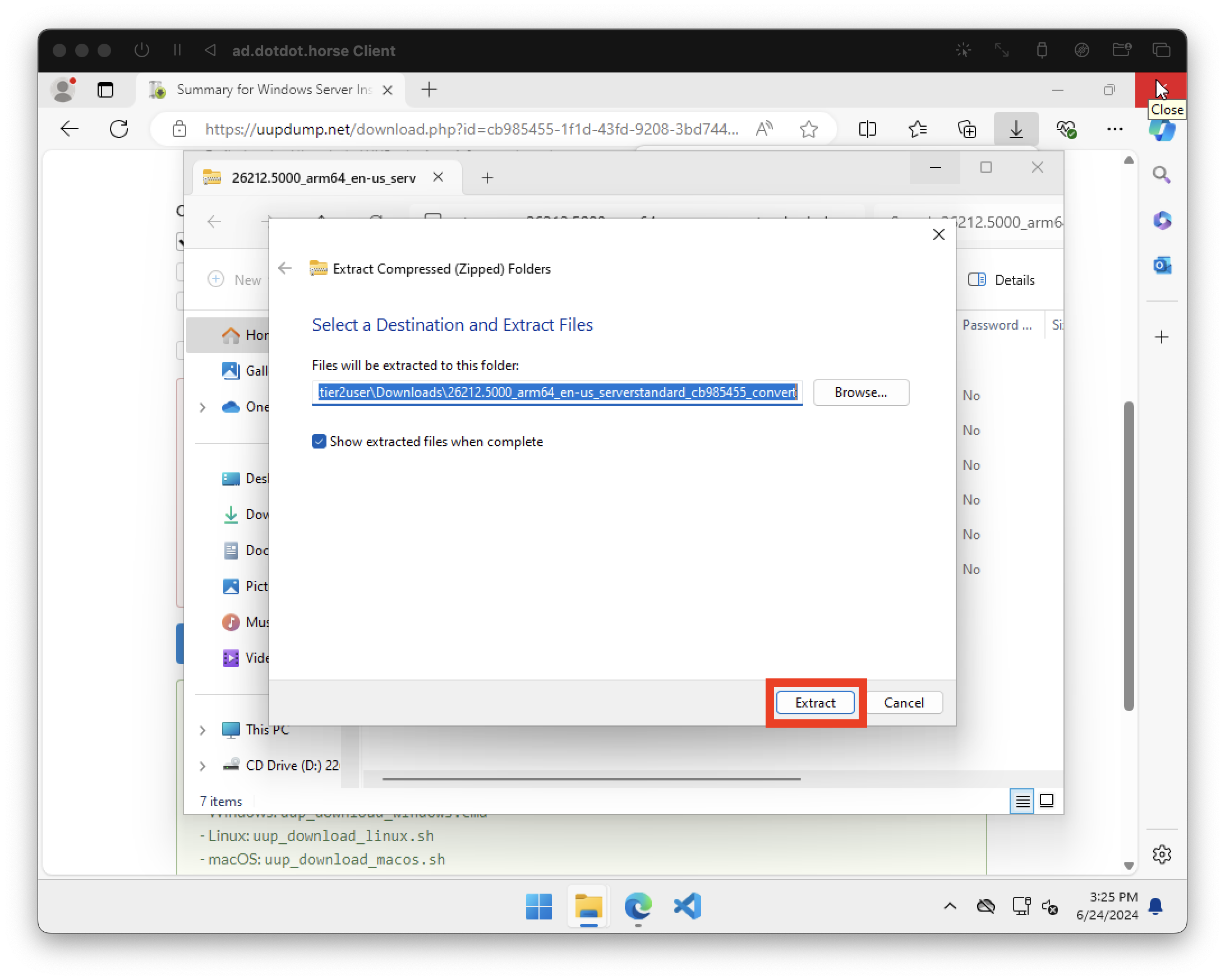Add this page to favorites
Viewport: 1225px width, 980px height.
808,129
